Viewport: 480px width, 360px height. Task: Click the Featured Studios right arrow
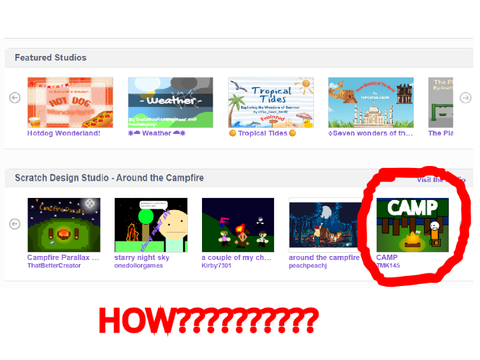pos(465,98)
